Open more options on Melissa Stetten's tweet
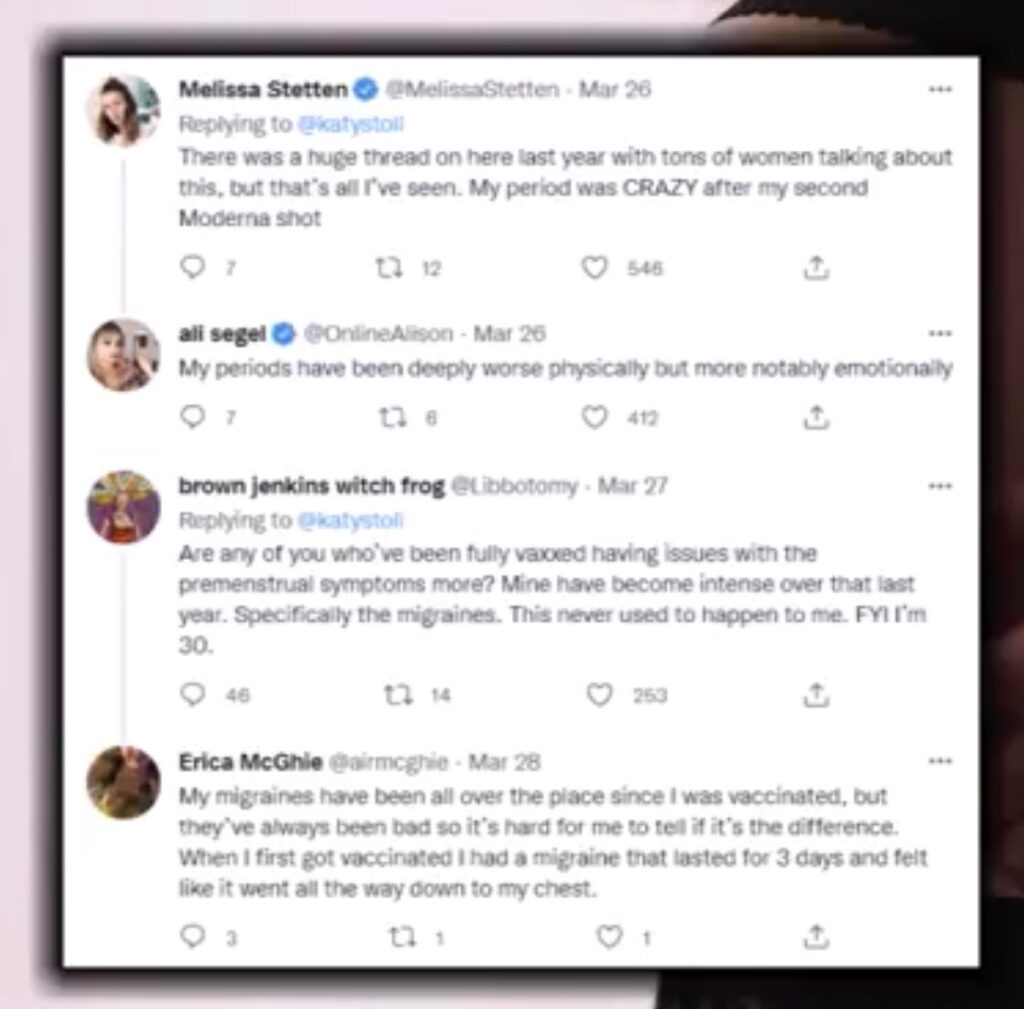This screenshot has width=1024, height=1009. click(x=940, y=89)
